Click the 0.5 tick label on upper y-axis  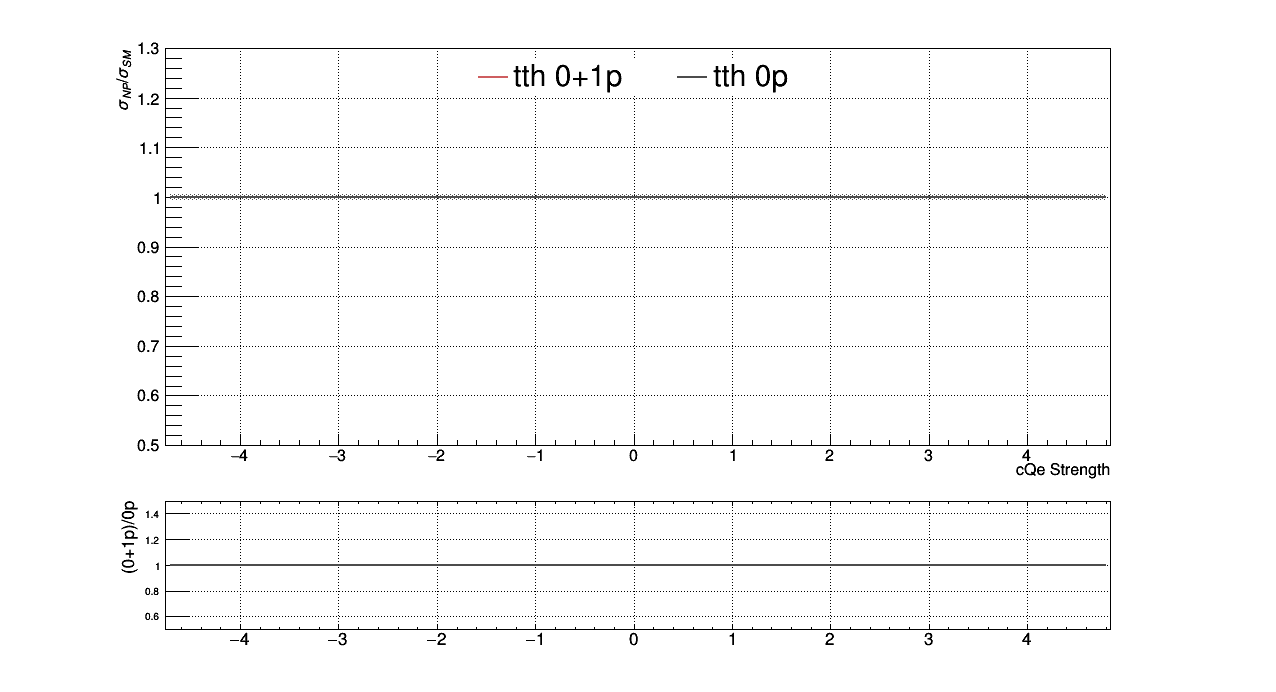click(x=149, y=445)
